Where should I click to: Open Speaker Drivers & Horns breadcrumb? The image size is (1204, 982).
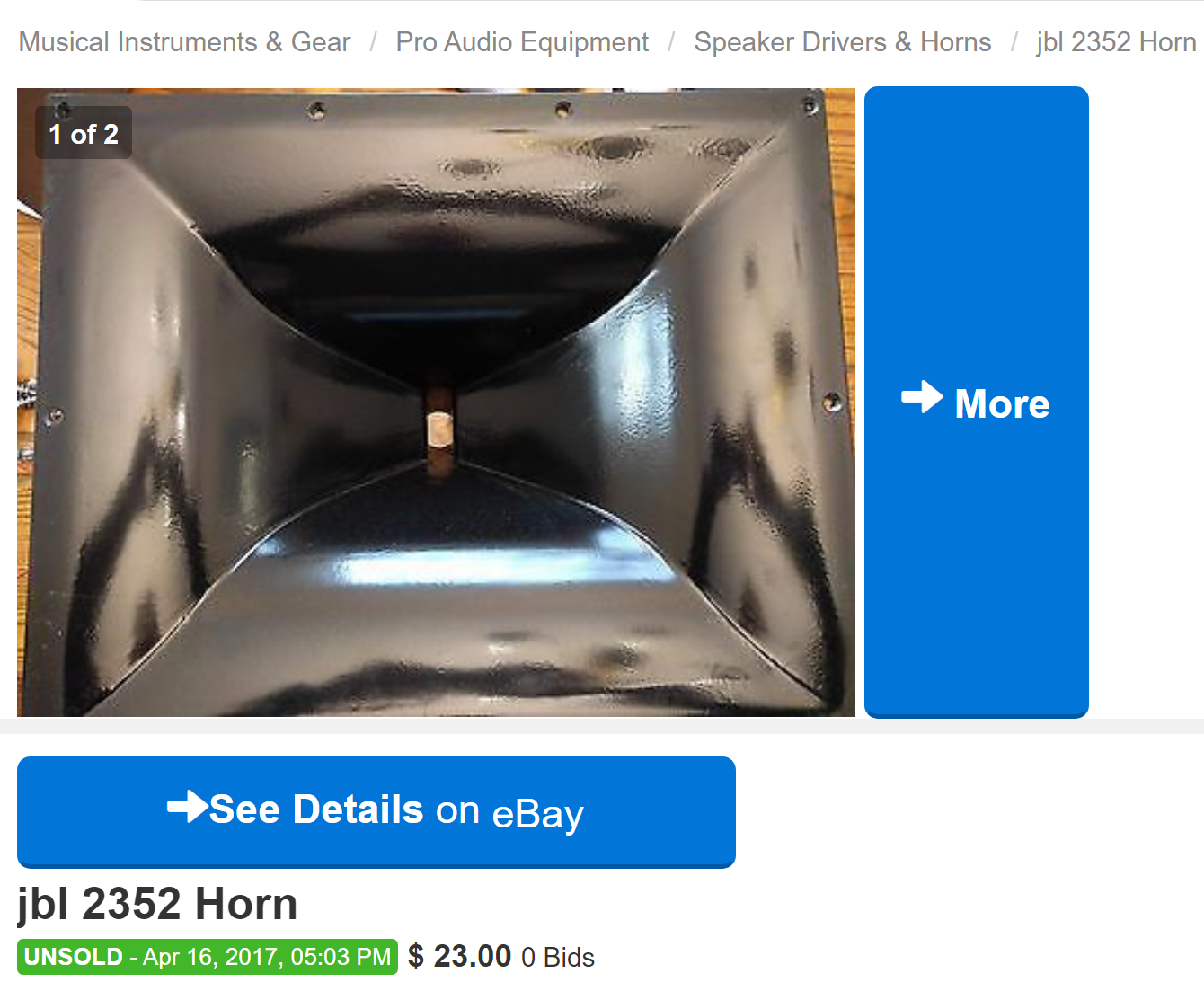click(843, 42)
